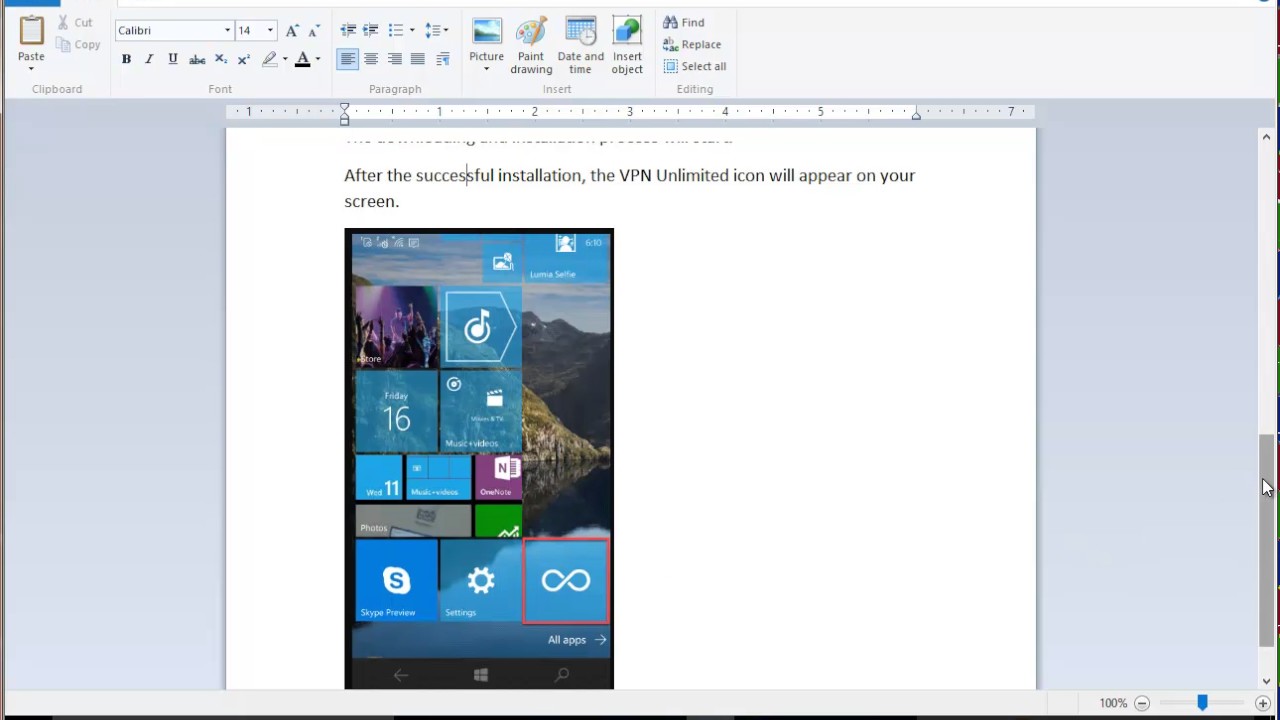Click the 100% zoom level text

pos(1113,703)
